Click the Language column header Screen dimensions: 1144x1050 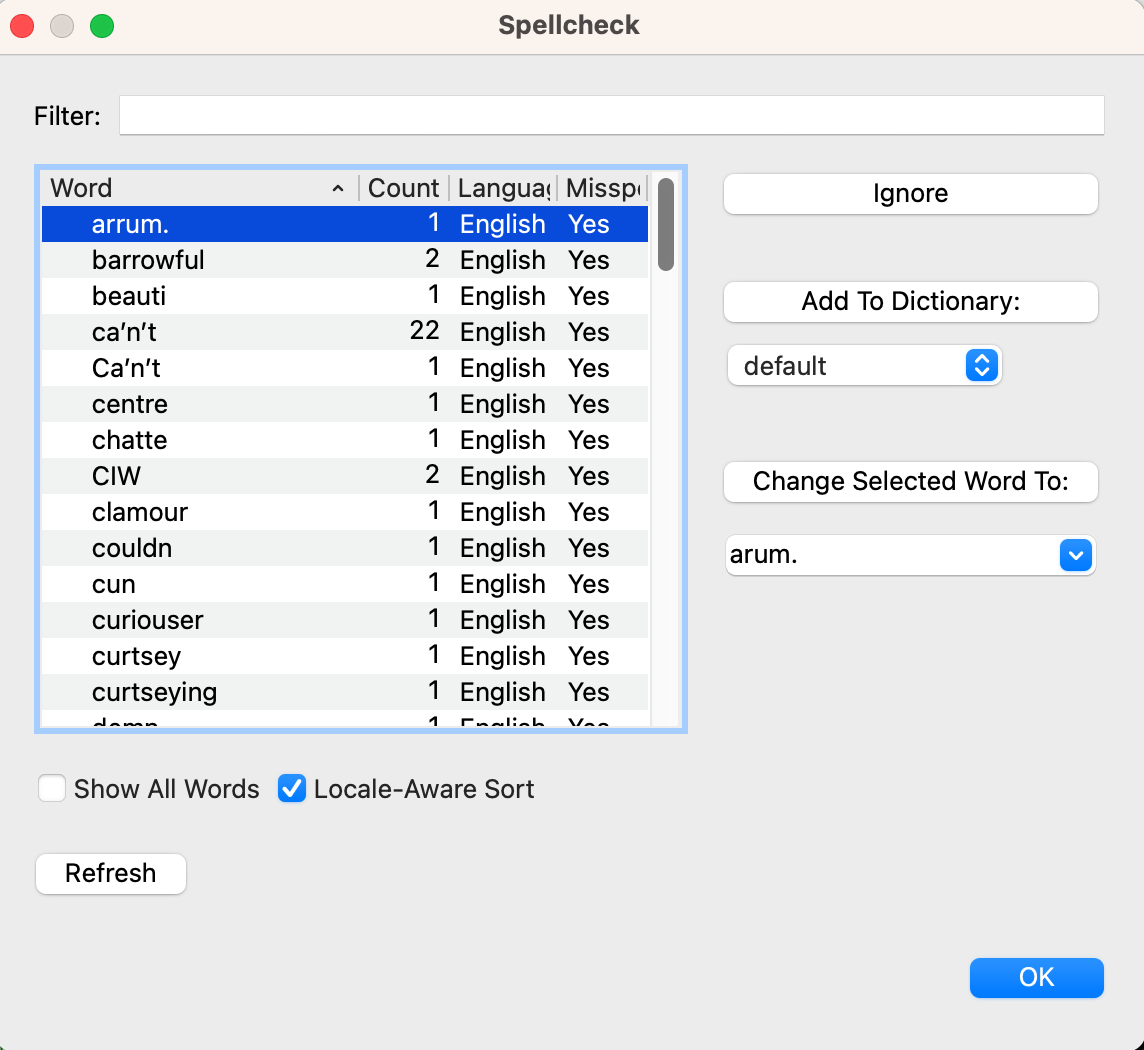[503, 188]
